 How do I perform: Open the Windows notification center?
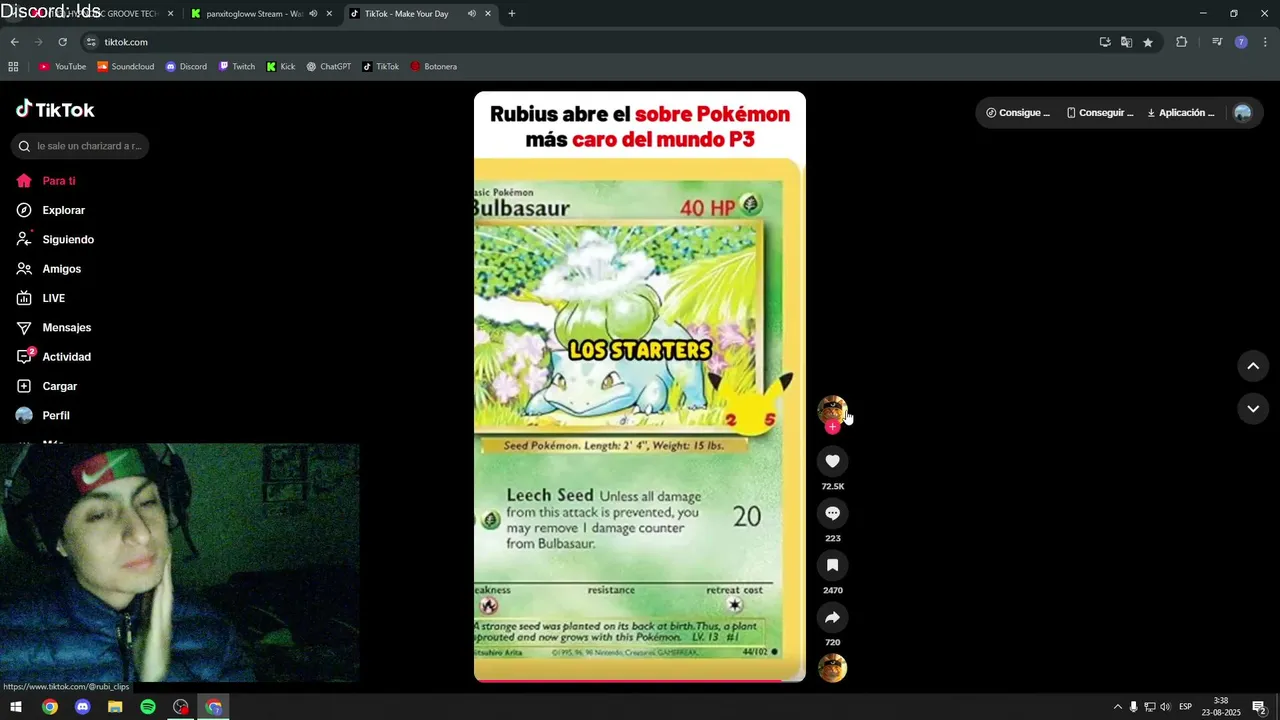(x=1259, y=707)
